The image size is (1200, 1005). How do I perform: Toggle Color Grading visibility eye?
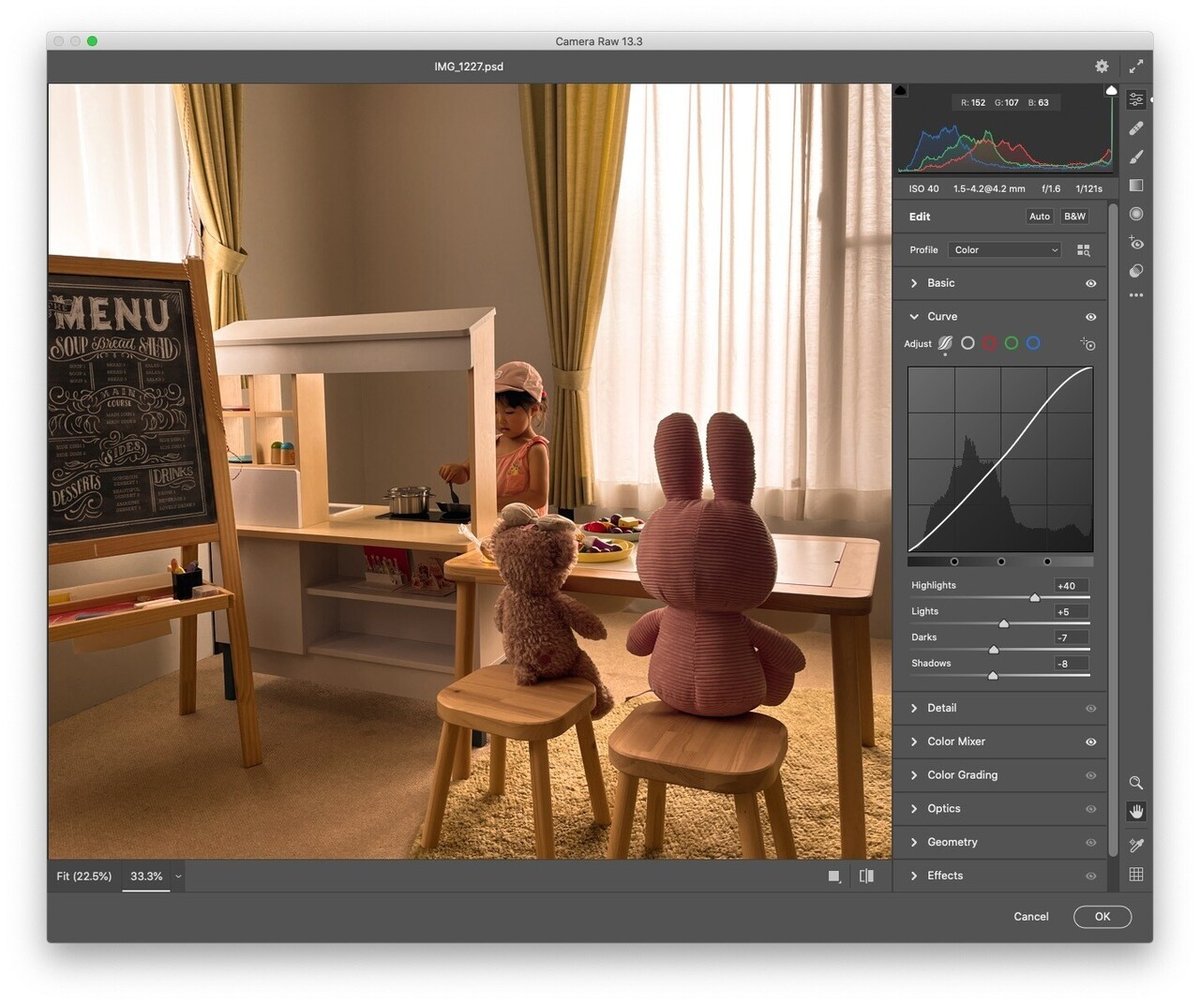coord(1091,776)
